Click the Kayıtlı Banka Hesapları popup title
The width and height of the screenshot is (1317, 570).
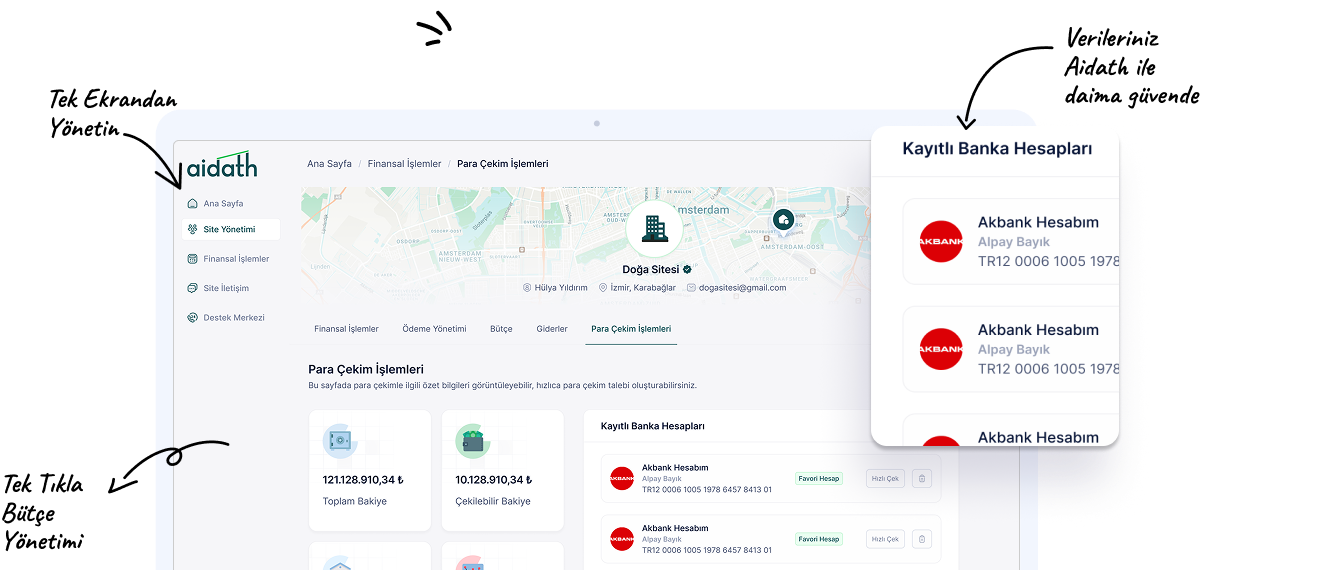[x=997, y=149]
